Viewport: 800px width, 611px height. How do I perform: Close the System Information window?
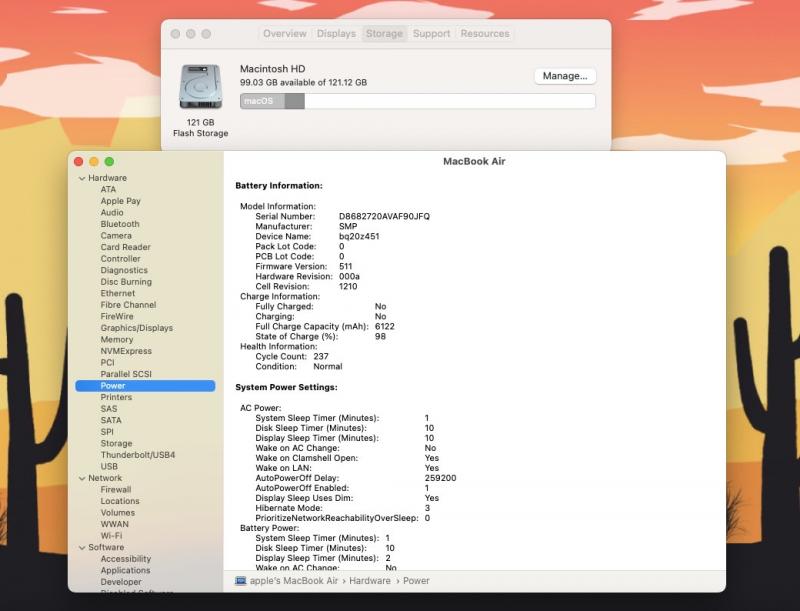[x=79, y=162]
